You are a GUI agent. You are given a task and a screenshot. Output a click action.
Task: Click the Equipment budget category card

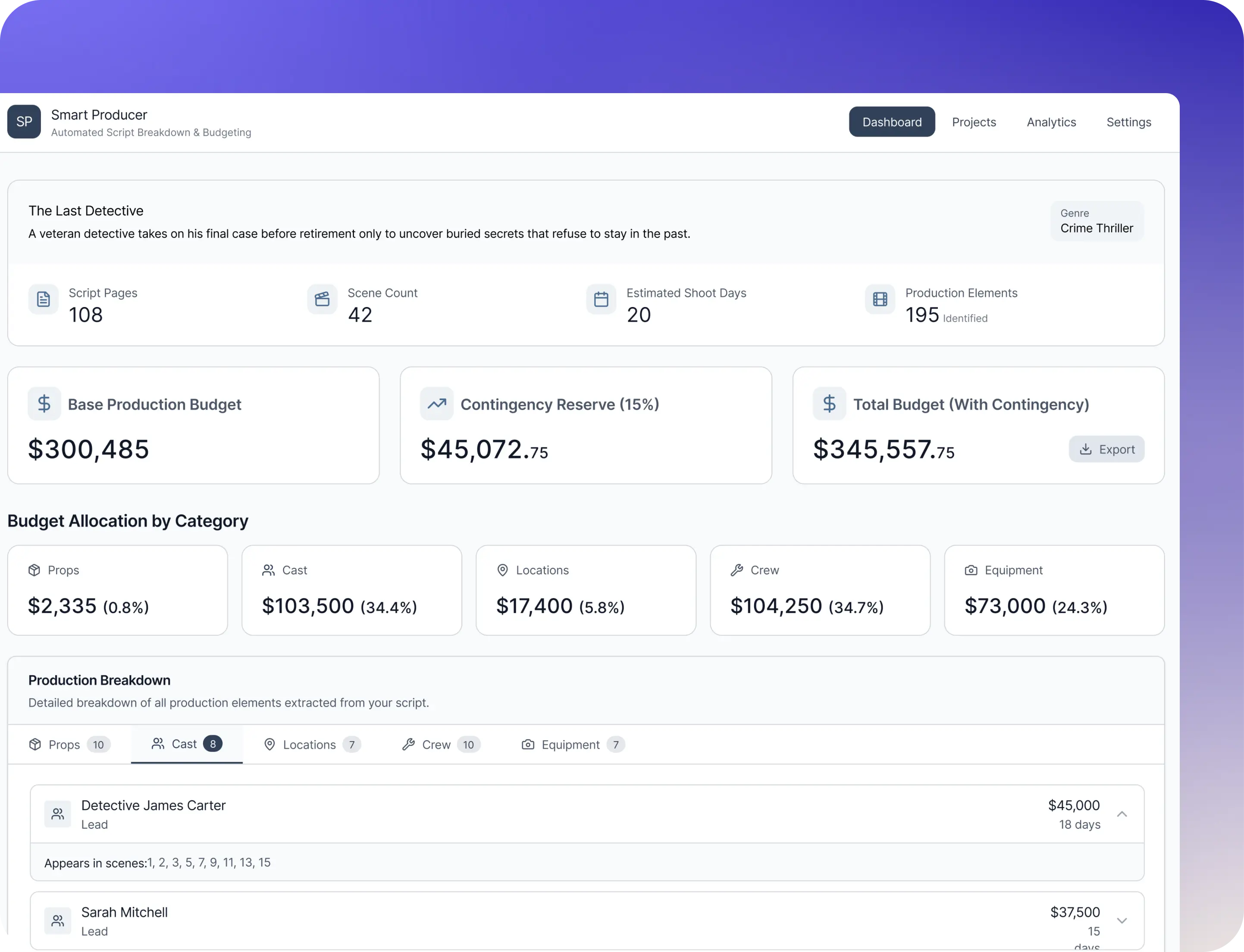click(1053, 590)
